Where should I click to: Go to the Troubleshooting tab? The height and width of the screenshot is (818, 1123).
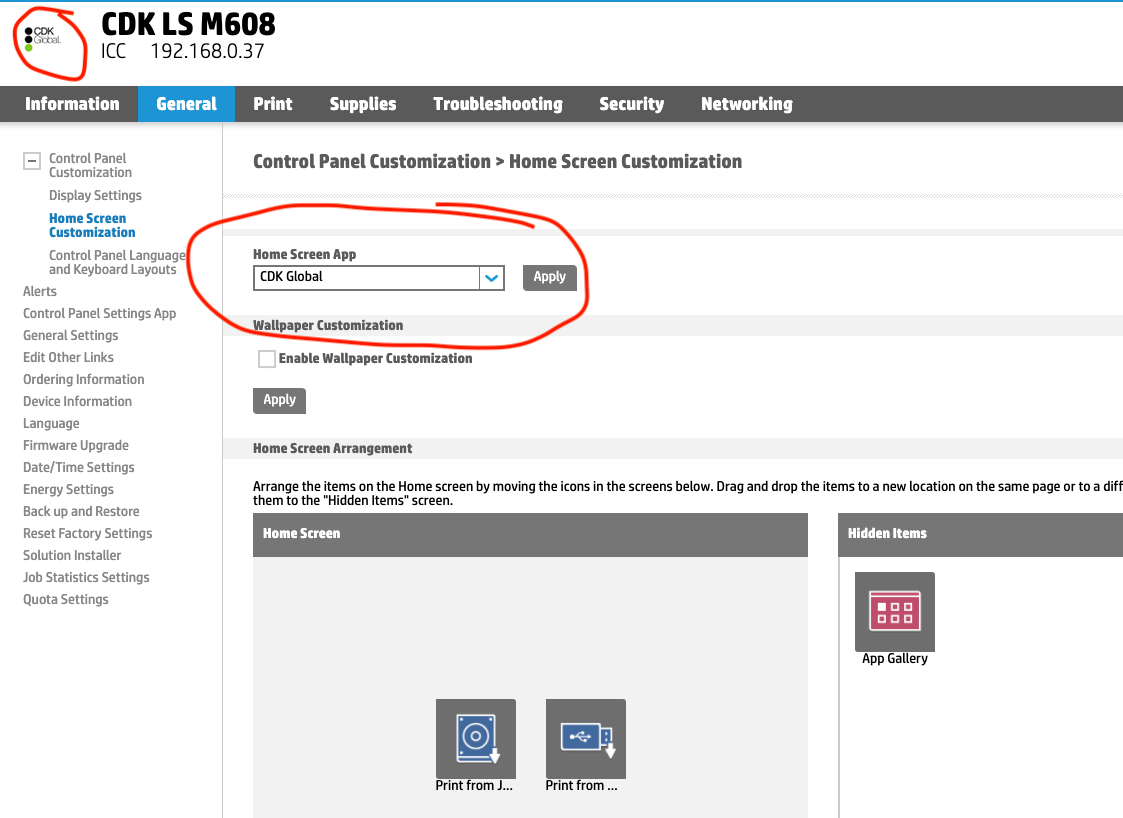(x=498, y=104)
